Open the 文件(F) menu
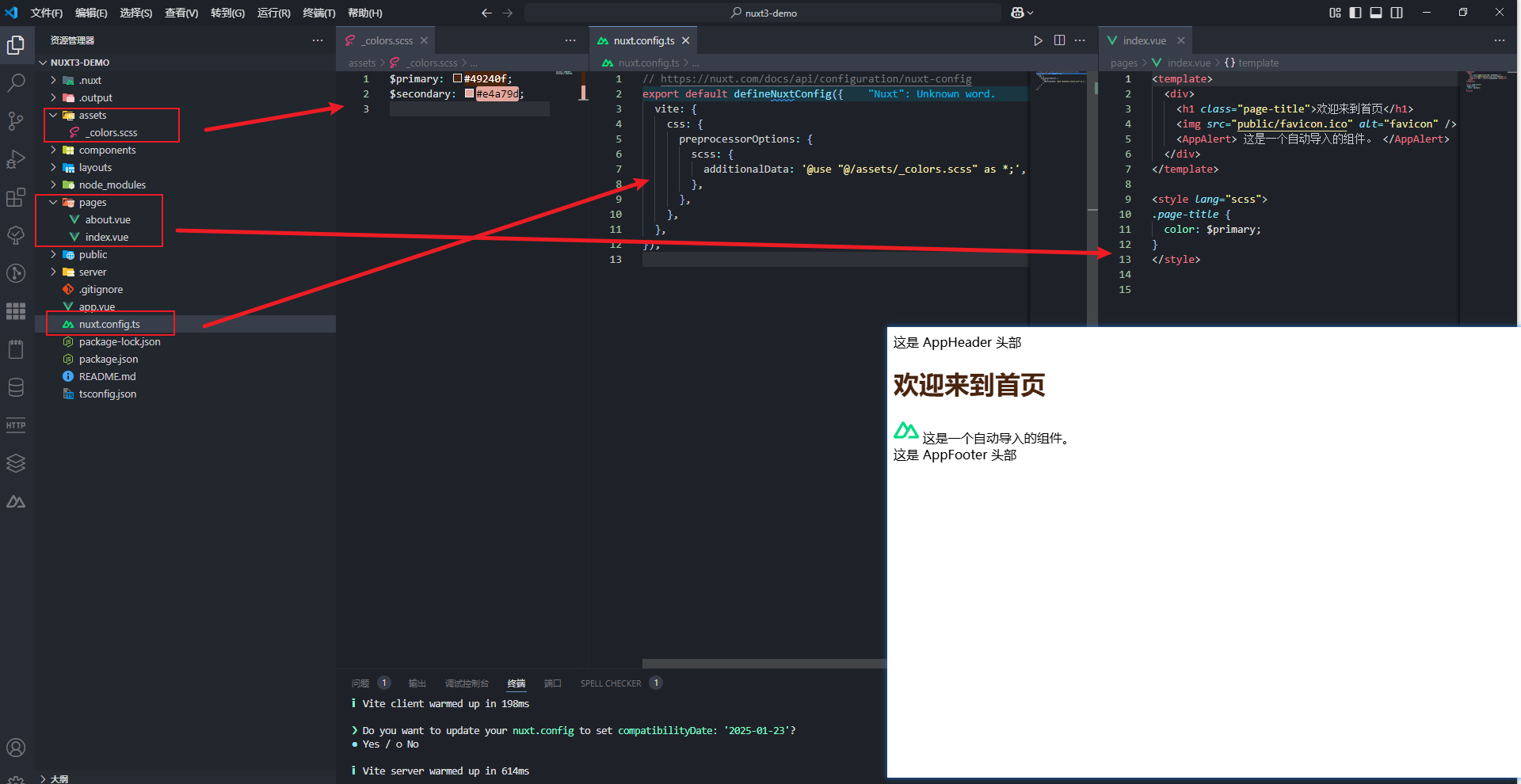The height and width of the screenshot is (784, 1521). 47,13
